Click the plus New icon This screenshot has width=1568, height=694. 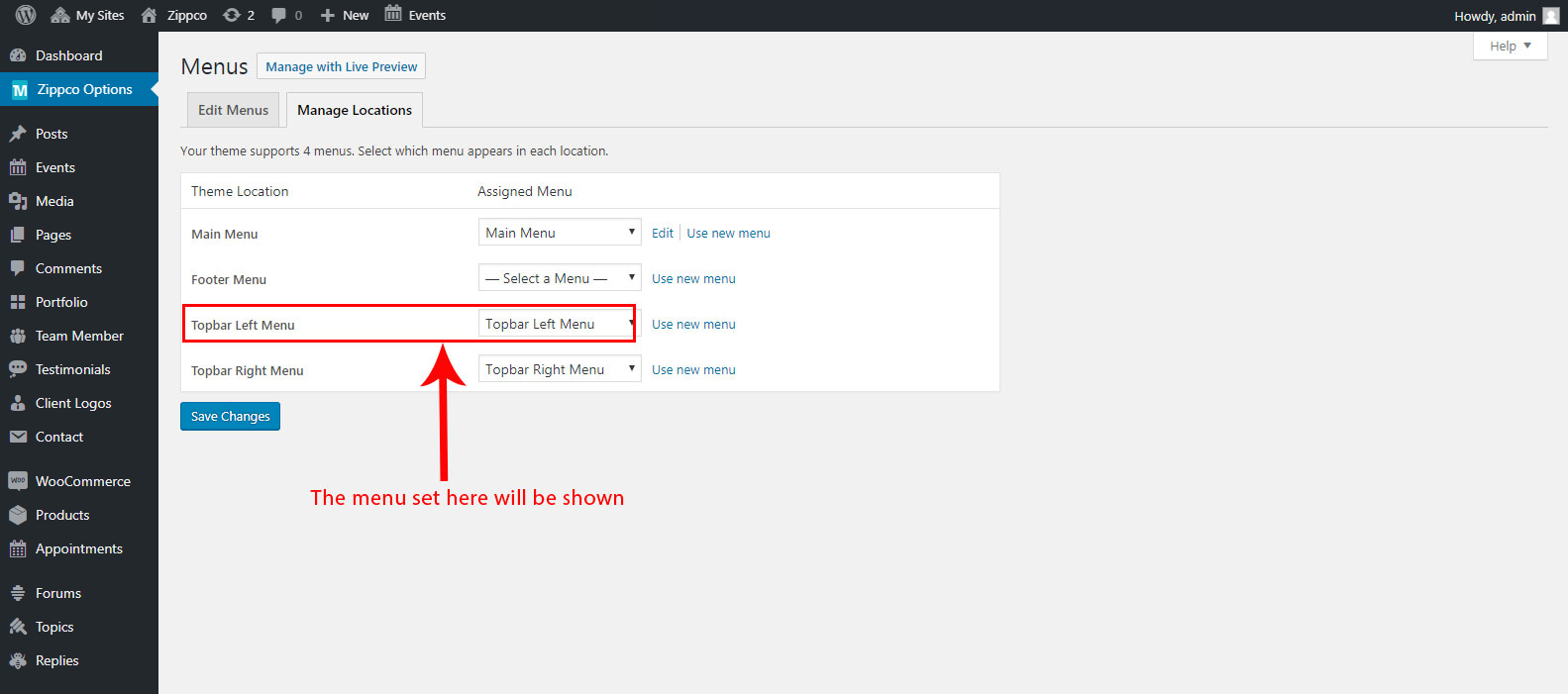(328, 16)
